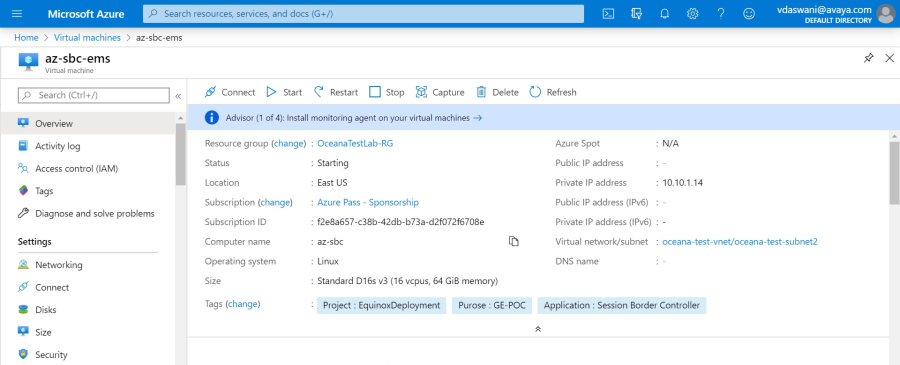Launch Cloud Shell from top bar
The height and width of the screenshot is (365, 900).
click(608, 14)
